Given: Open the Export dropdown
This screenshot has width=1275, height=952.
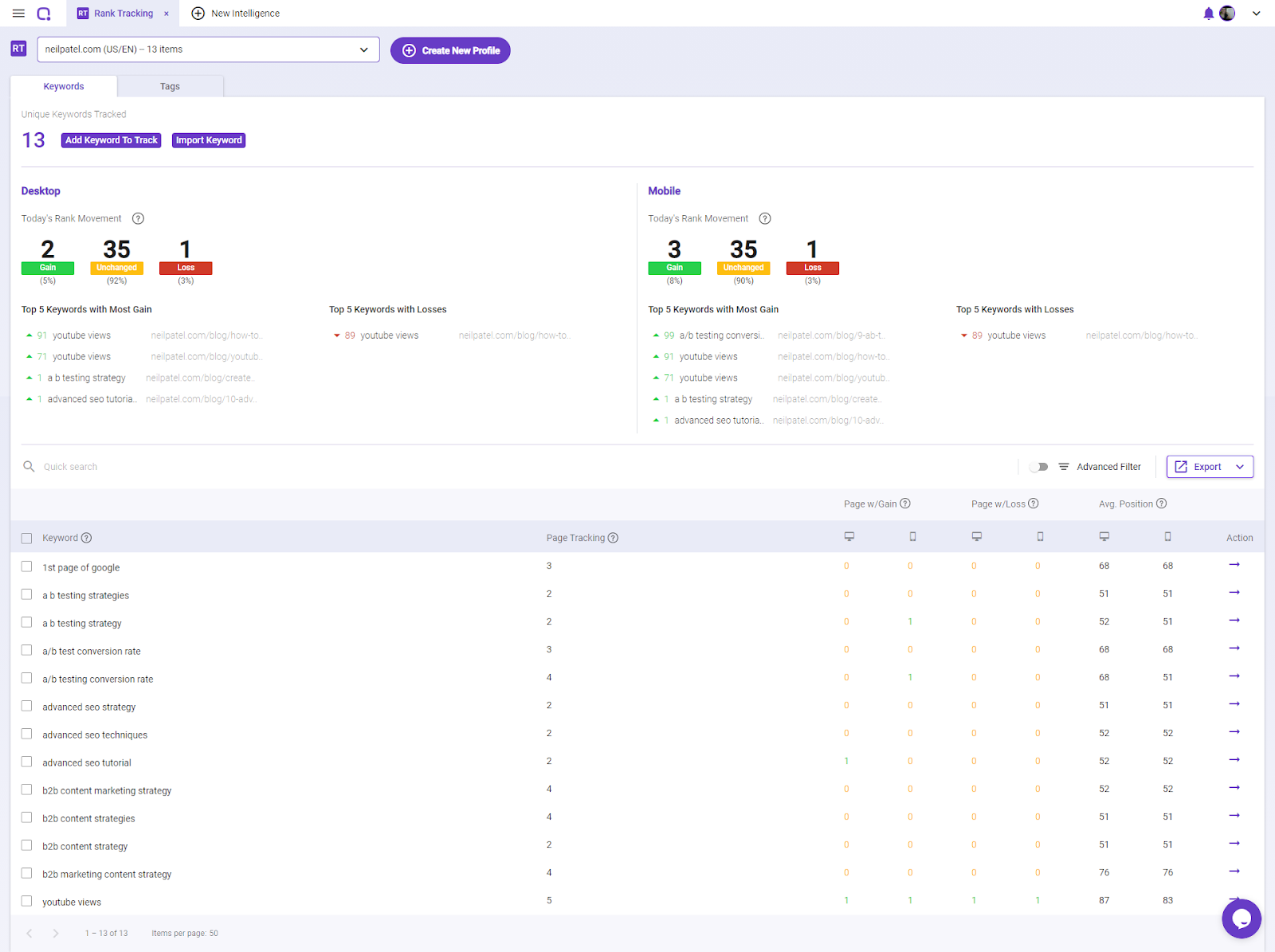Looking at the screenshot, I should 1210,467.
